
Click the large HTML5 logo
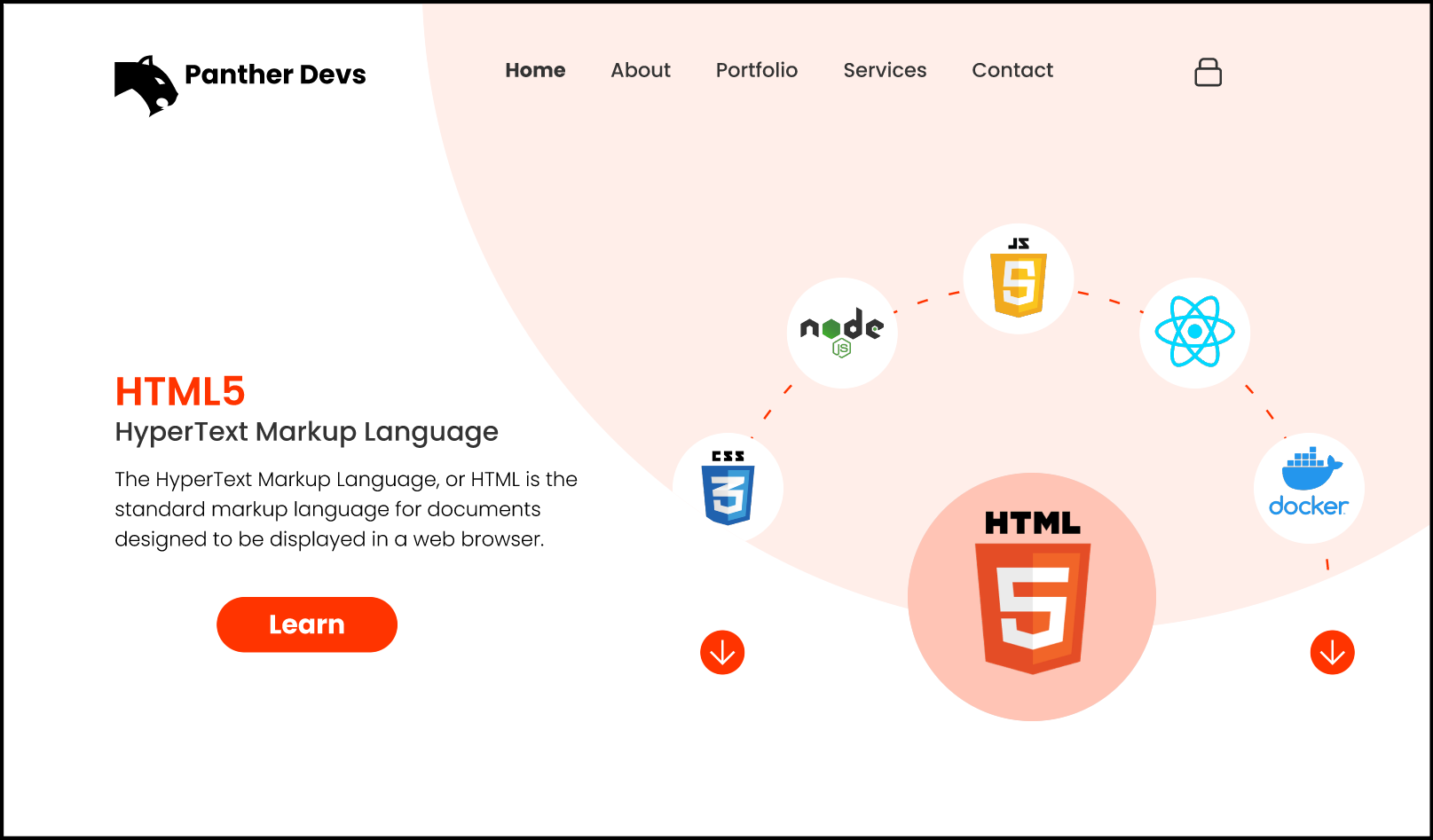(x=1032, y=596)
